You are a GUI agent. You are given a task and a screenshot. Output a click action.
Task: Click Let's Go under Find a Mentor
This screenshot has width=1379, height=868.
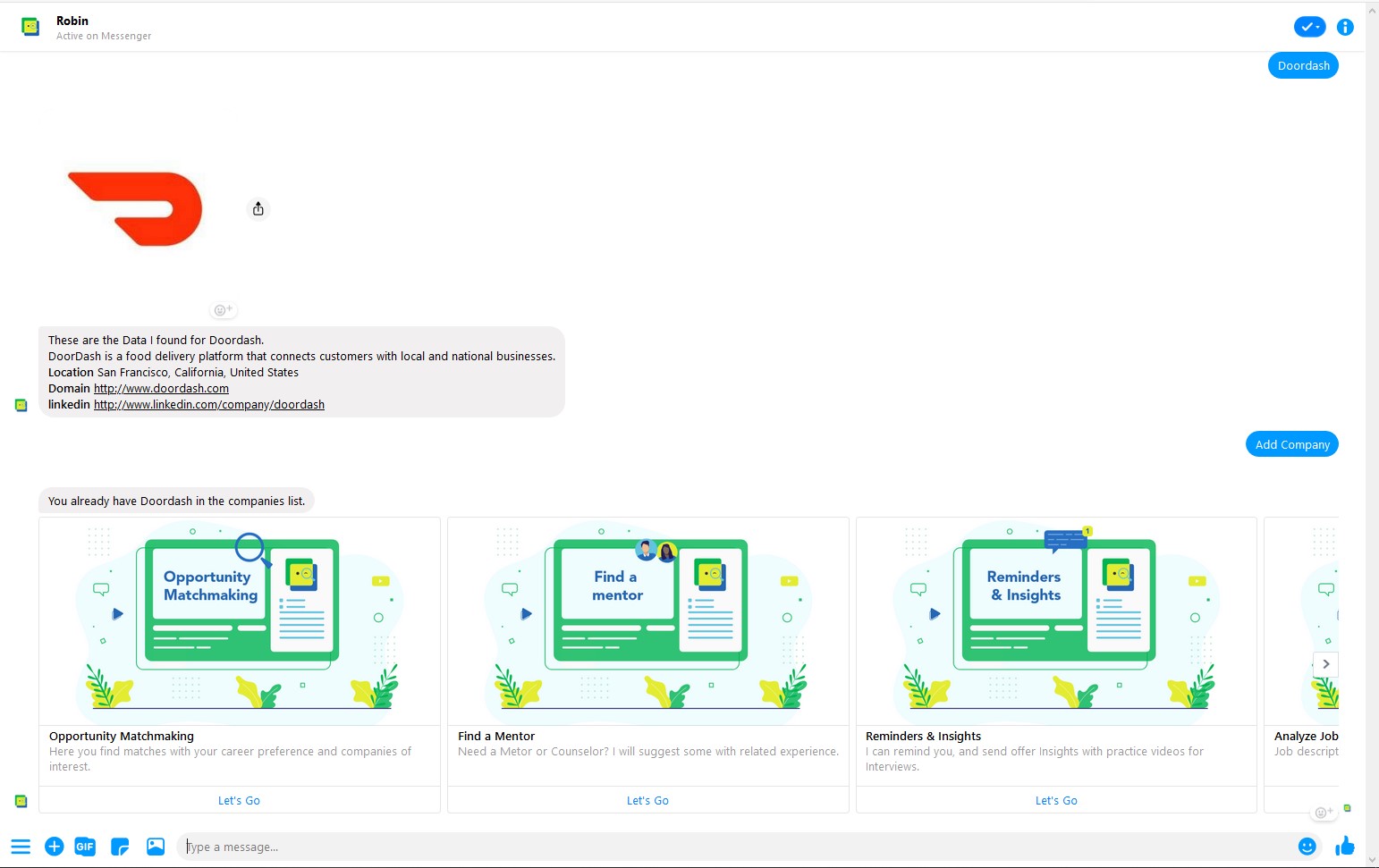click(x=648, y=800)
